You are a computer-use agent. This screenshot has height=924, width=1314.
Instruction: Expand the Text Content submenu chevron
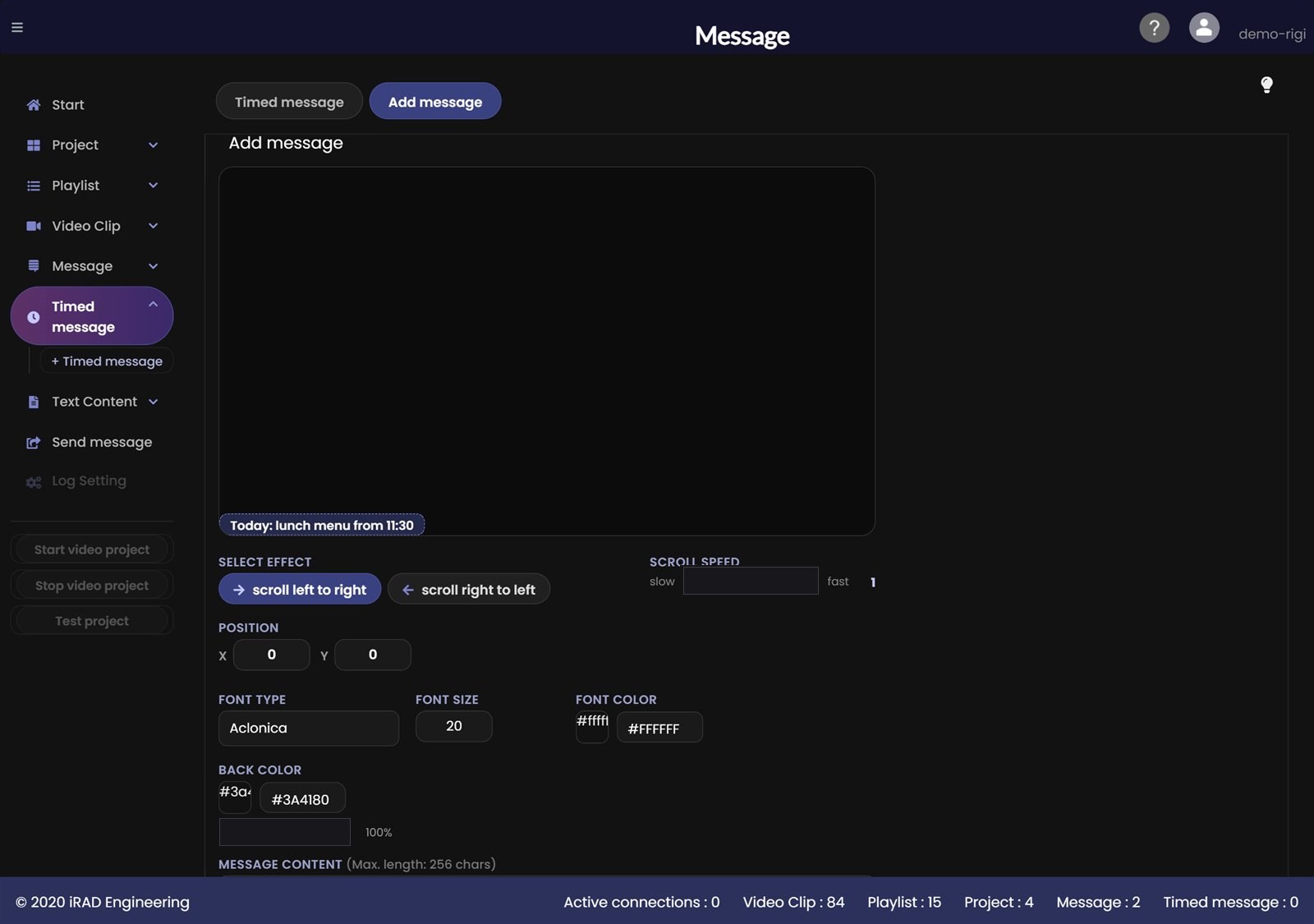(153, 402)
